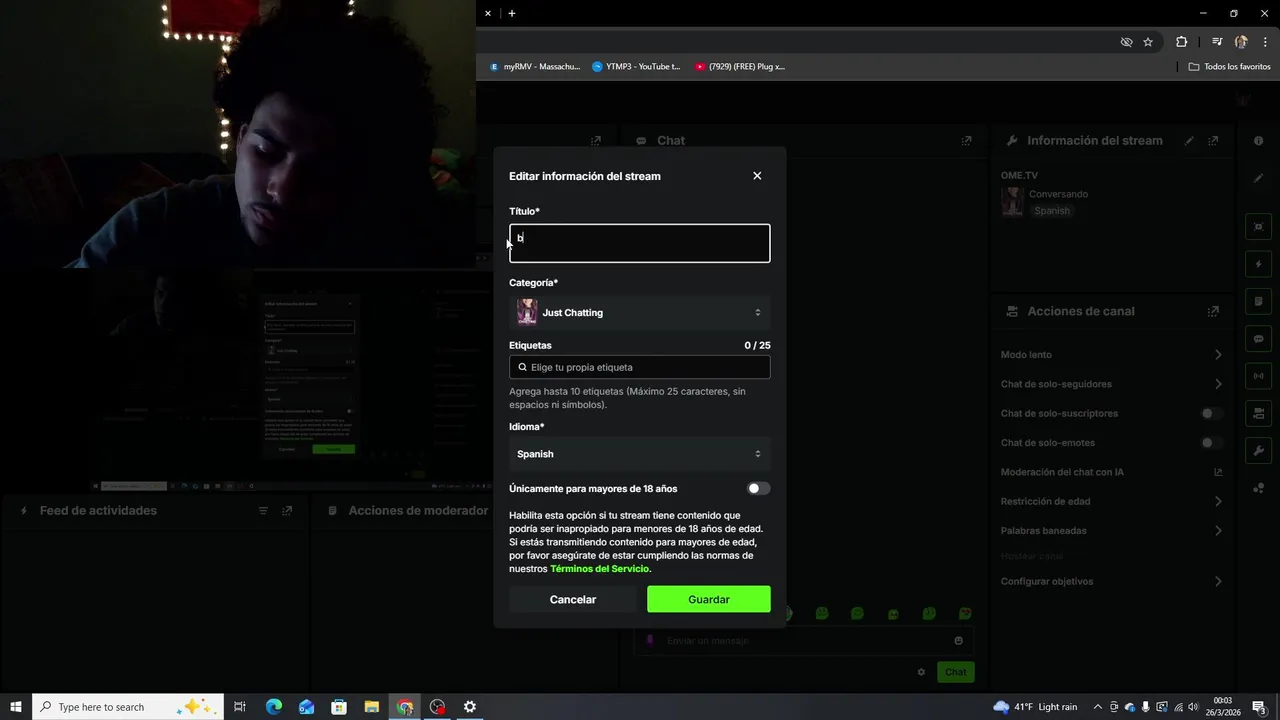Click the Enviar un mensaje chat field
Viewport: 1280px width, 720px height.
[x=804, y=641]
